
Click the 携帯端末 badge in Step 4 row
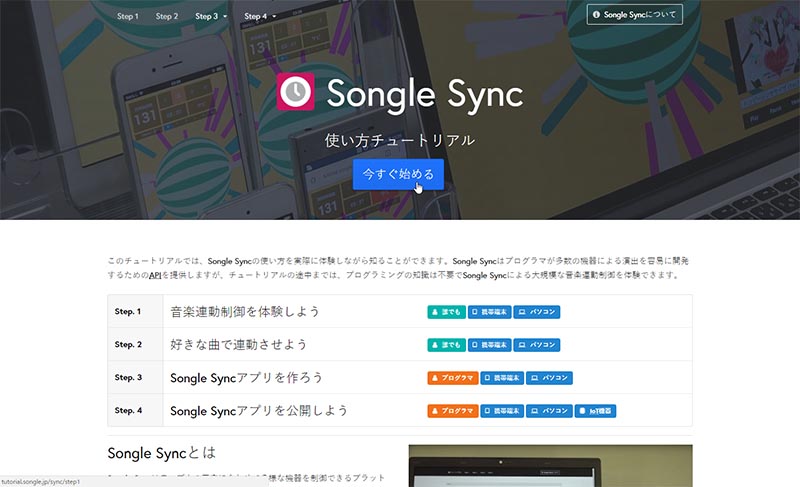pyautogui.click(x=502, y=411)
